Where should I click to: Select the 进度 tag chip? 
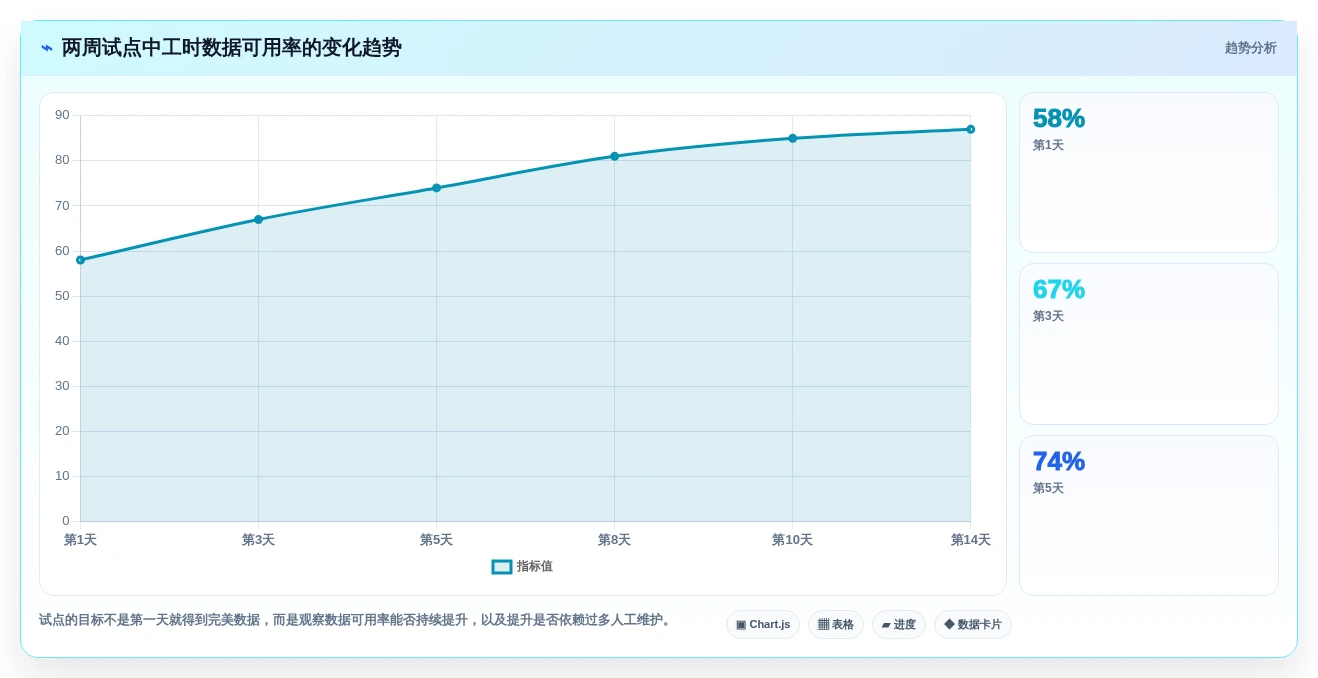pyautogui.click(x=899, y=625)
